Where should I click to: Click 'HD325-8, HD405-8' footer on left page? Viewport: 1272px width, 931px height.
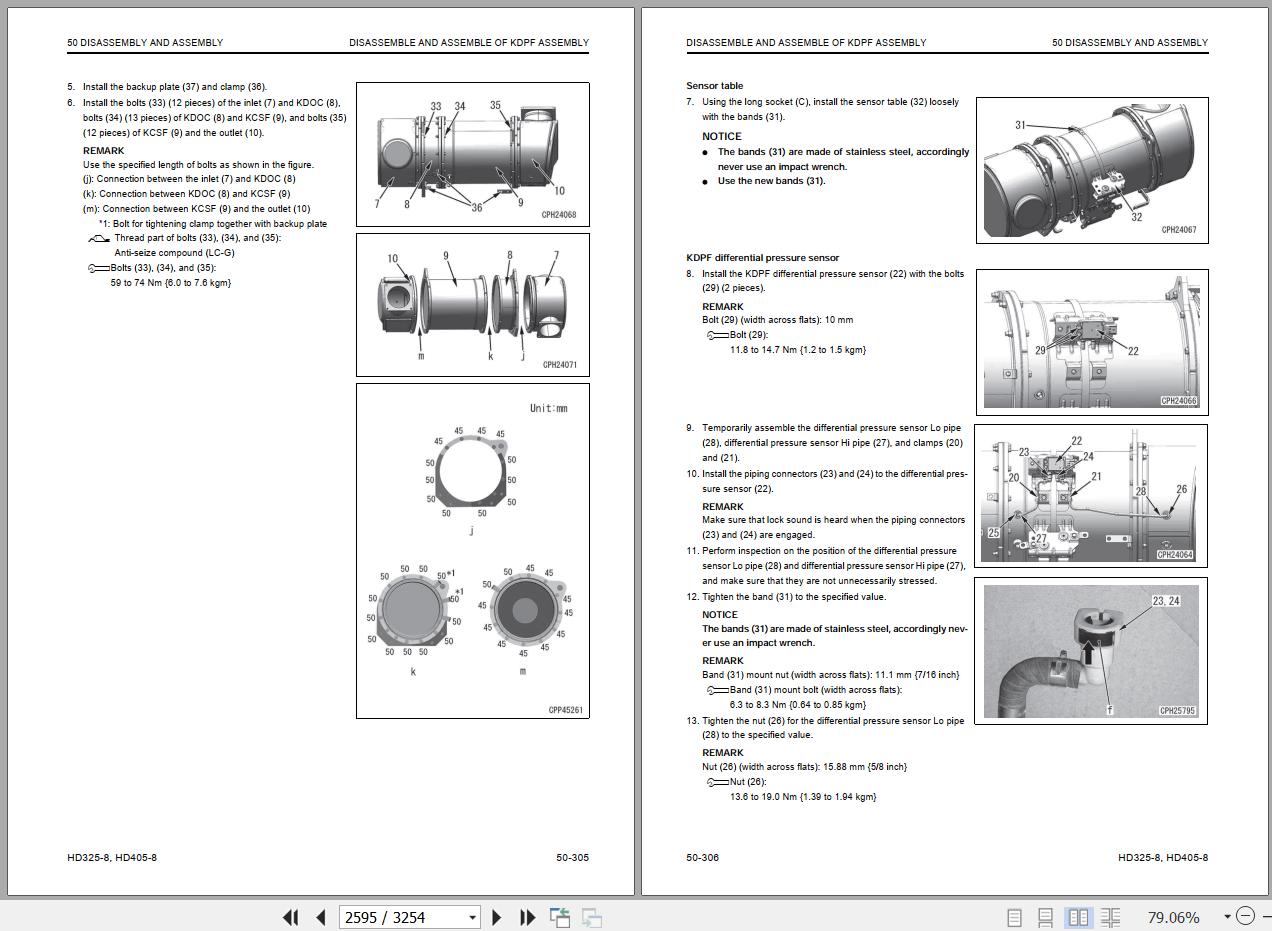coord(112,858)
